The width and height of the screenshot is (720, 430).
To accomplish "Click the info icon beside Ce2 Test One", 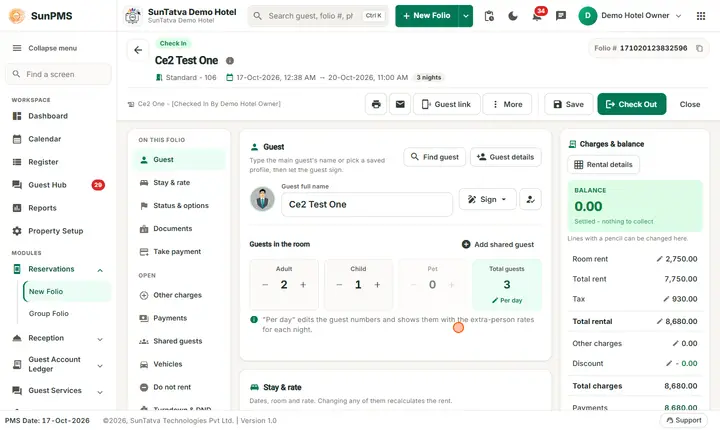I will tap(230, 61).
